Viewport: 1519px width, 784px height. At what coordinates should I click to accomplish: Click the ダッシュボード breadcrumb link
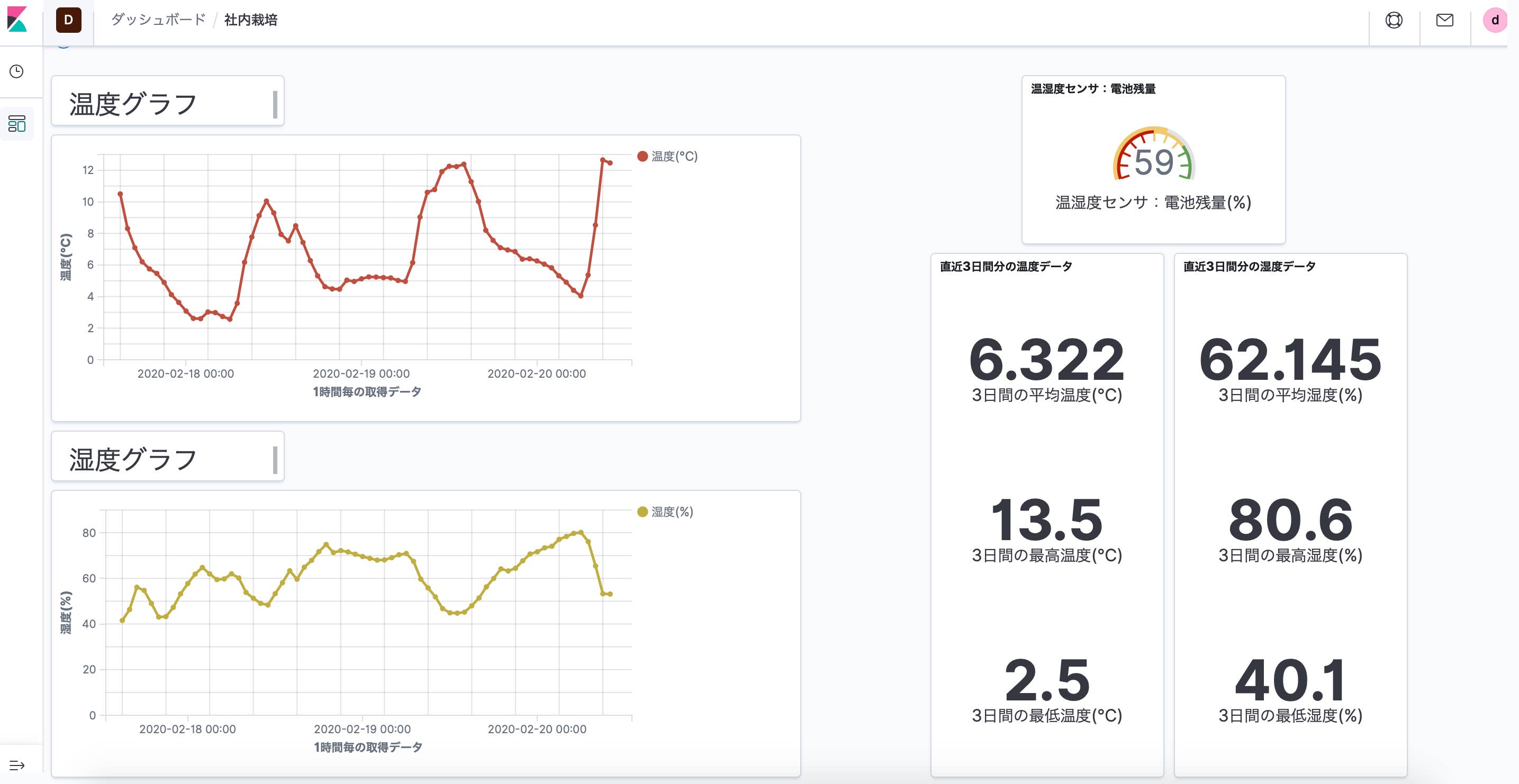158,20
